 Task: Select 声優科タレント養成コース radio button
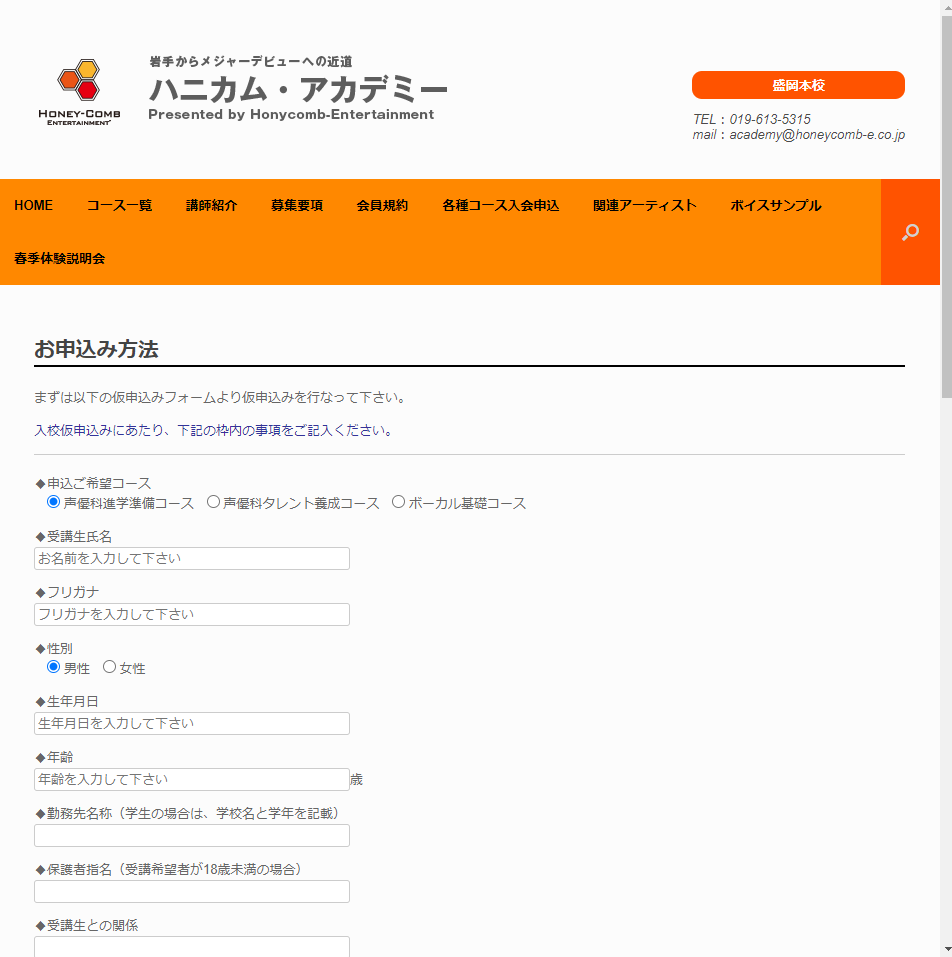point(213,502)
